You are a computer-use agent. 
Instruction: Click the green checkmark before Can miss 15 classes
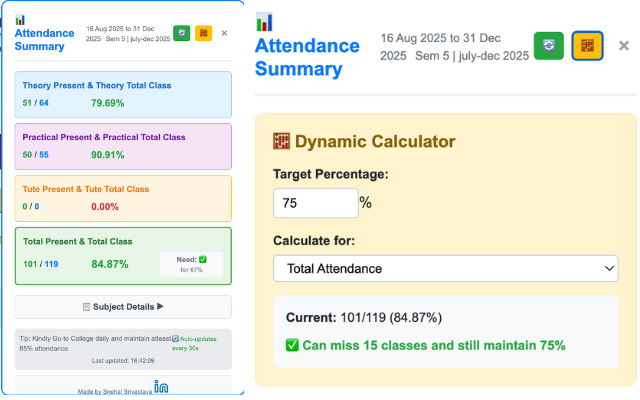[292, 346]
